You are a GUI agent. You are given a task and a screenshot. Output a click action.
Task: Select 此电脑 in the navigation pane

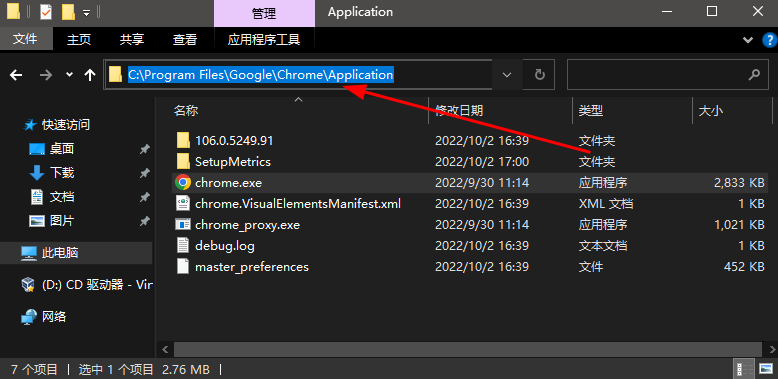tap(60, 253)
